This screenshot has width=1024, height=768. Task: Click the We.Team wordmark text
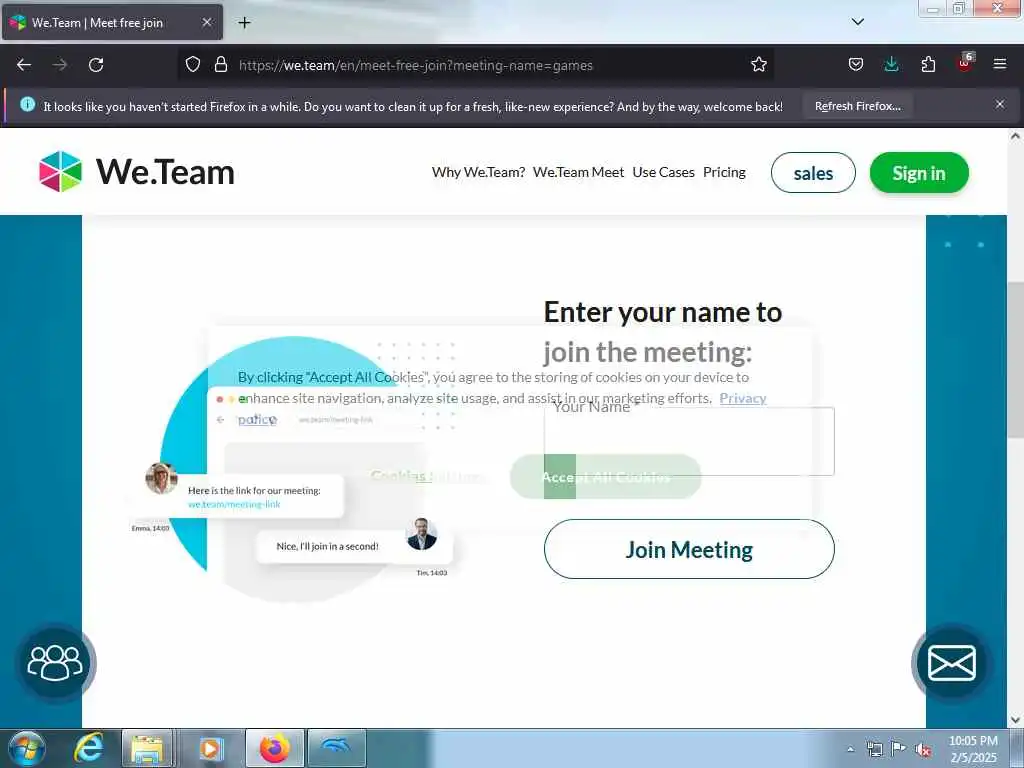tap(165, 172)
